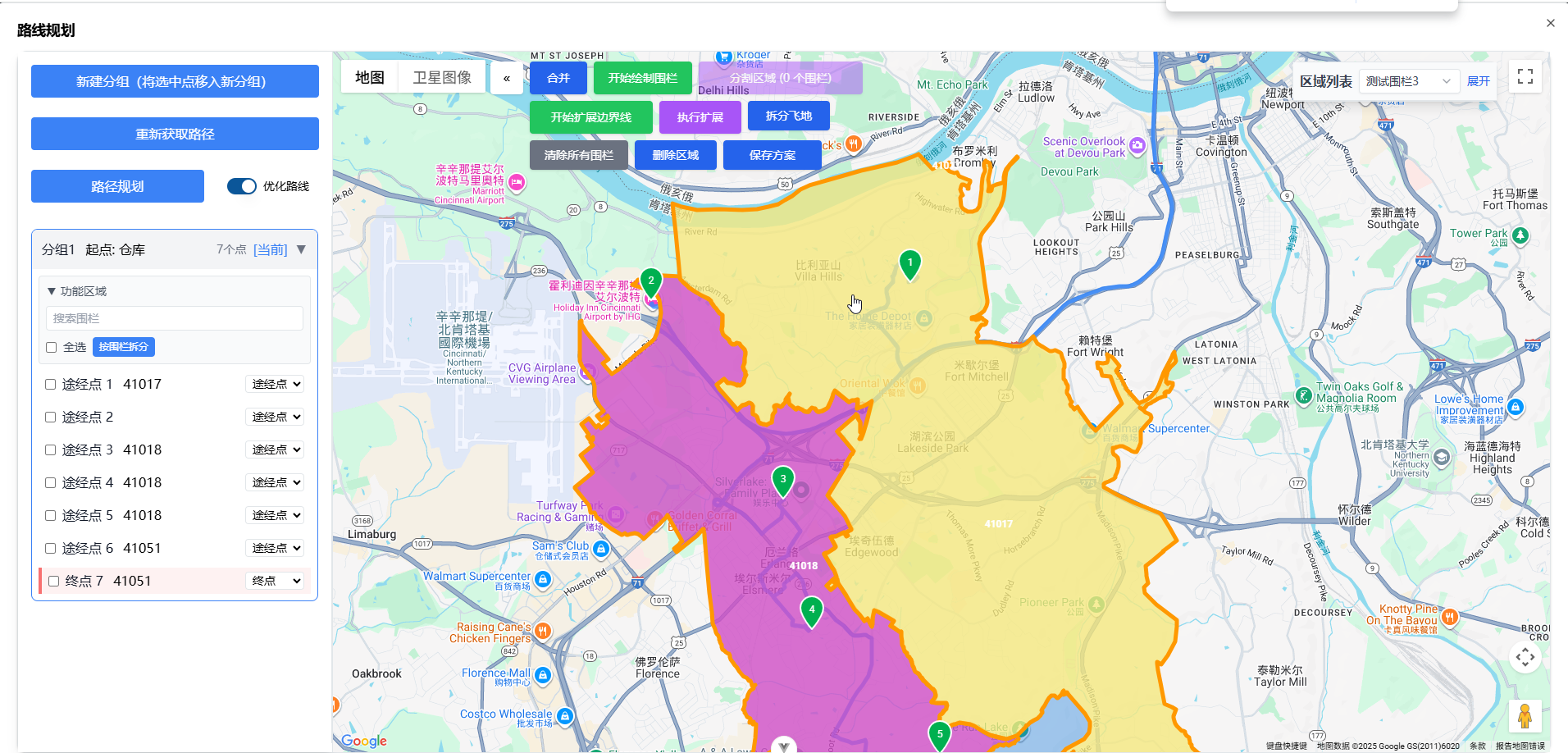The image size is (1568, 753).
Task: Click map marker number 3
Action: click(782, 481)
